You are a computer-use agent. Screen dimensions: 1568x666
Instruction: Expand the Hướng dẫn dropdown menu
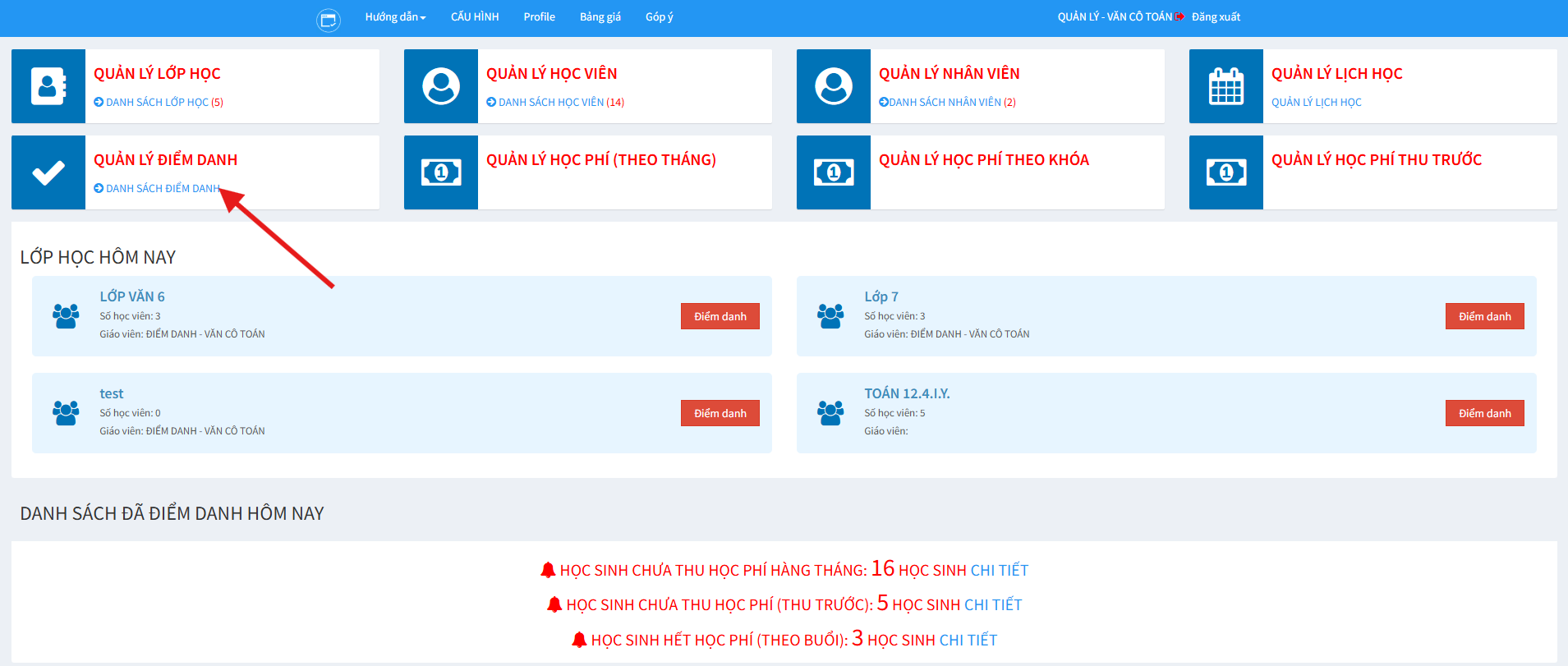[395, 17]
